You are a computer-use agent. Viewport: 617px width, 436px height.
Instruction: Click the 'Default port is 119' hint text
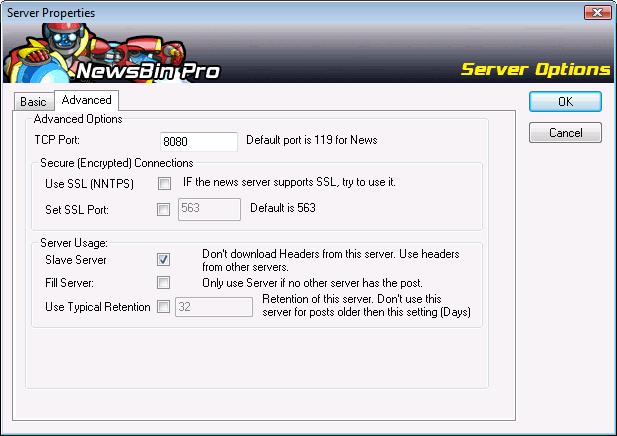(311, 140)
